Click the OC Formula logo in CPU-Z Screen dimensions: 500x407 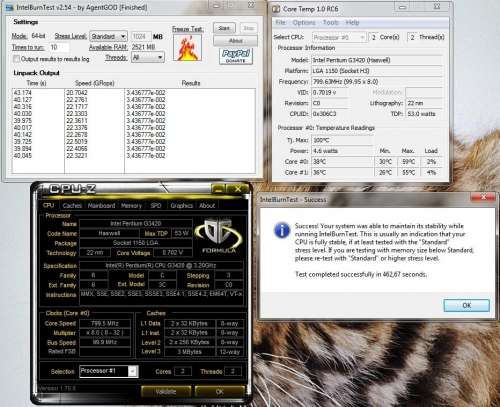click(x=219, y=235)
